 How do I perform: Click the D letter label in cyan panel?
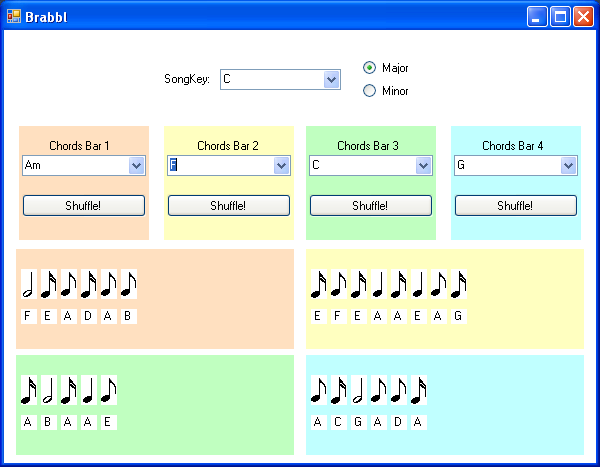point(399,422)
